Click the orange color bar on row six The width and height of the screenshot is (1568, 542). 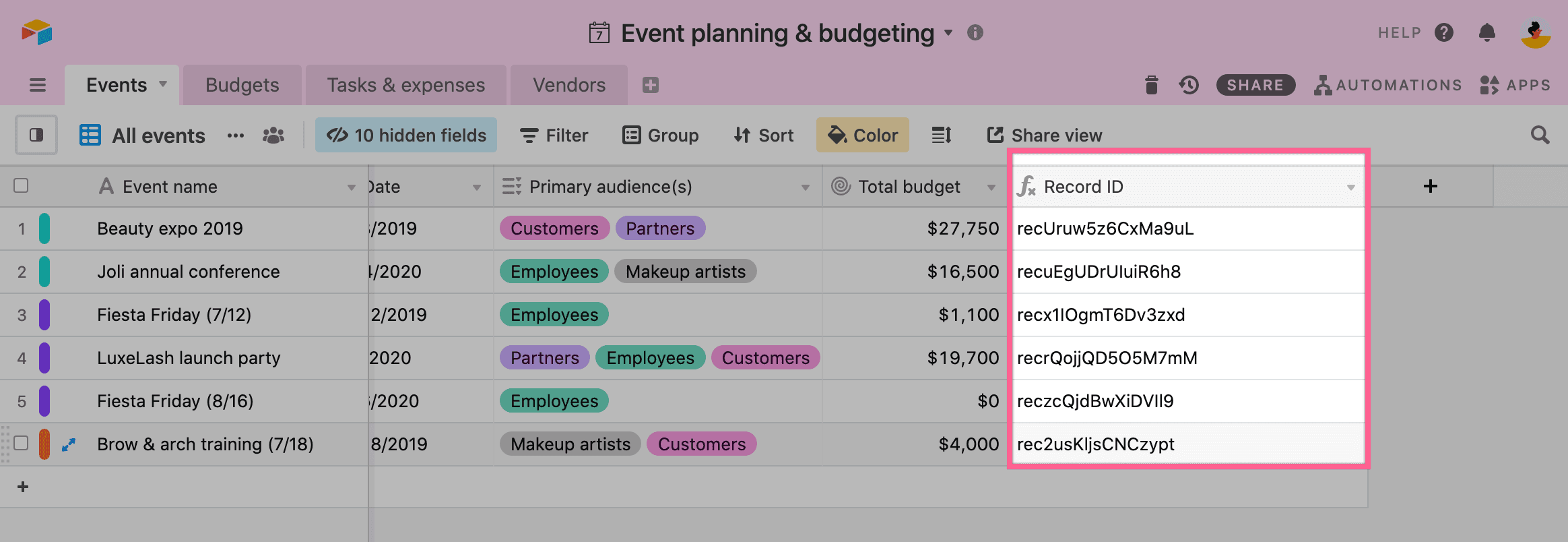[44, 444]
